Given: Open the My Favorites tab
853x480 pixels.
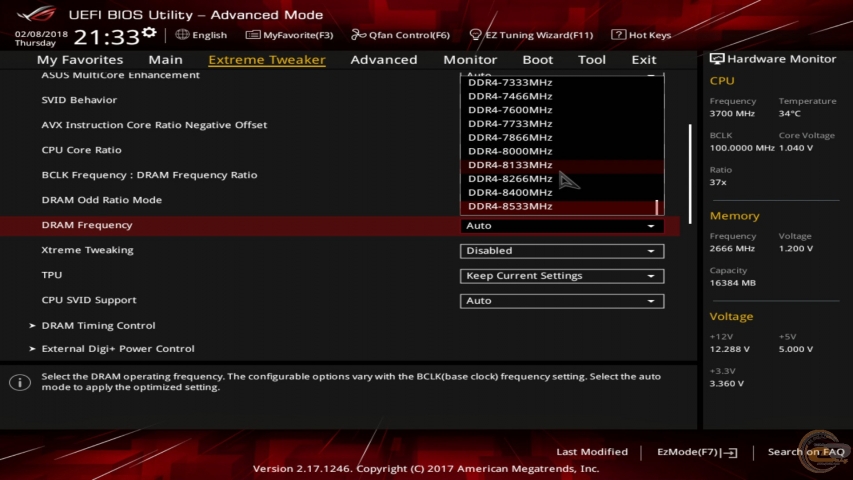Looking at the screenshot, I should click(x=80, y=59).
